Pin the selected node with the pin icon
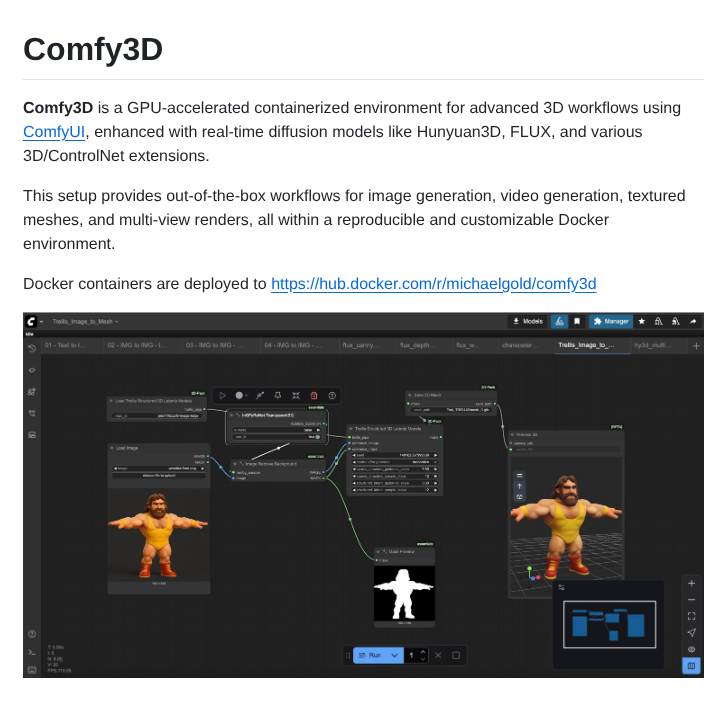The image size is (704, 703). [x=278, y=395]
